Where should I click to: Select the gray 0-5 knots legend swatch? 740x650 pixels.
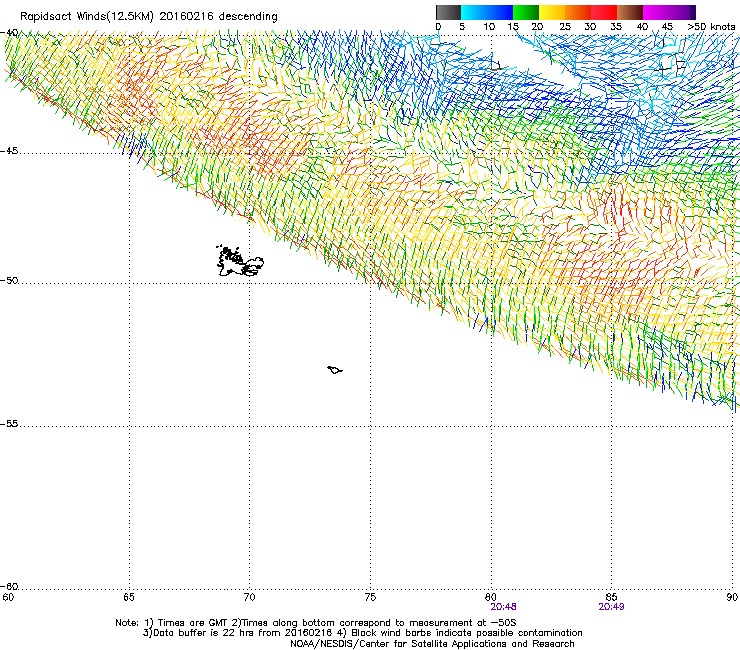point(448,12)
